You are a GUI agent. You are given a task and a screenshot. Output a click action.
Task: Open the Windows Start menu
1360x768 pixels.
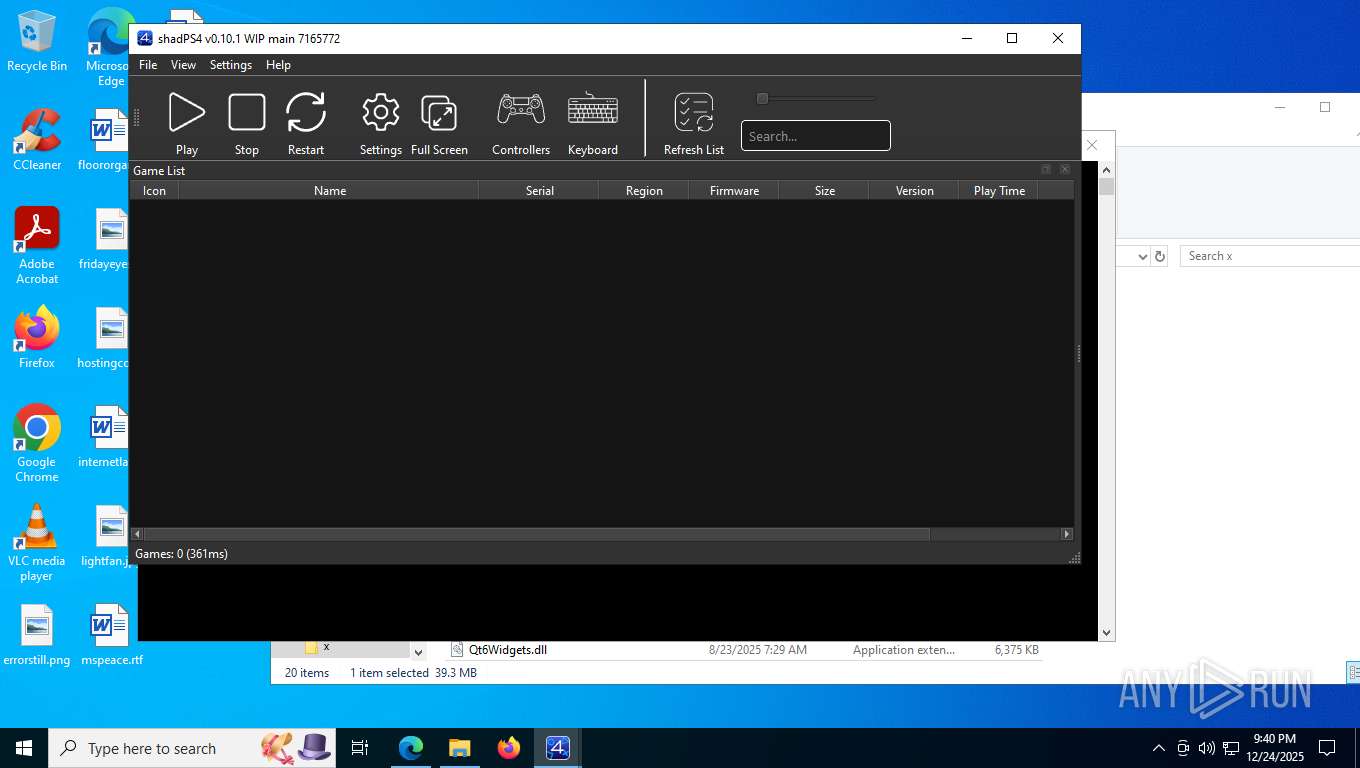(x=23, y=748)
